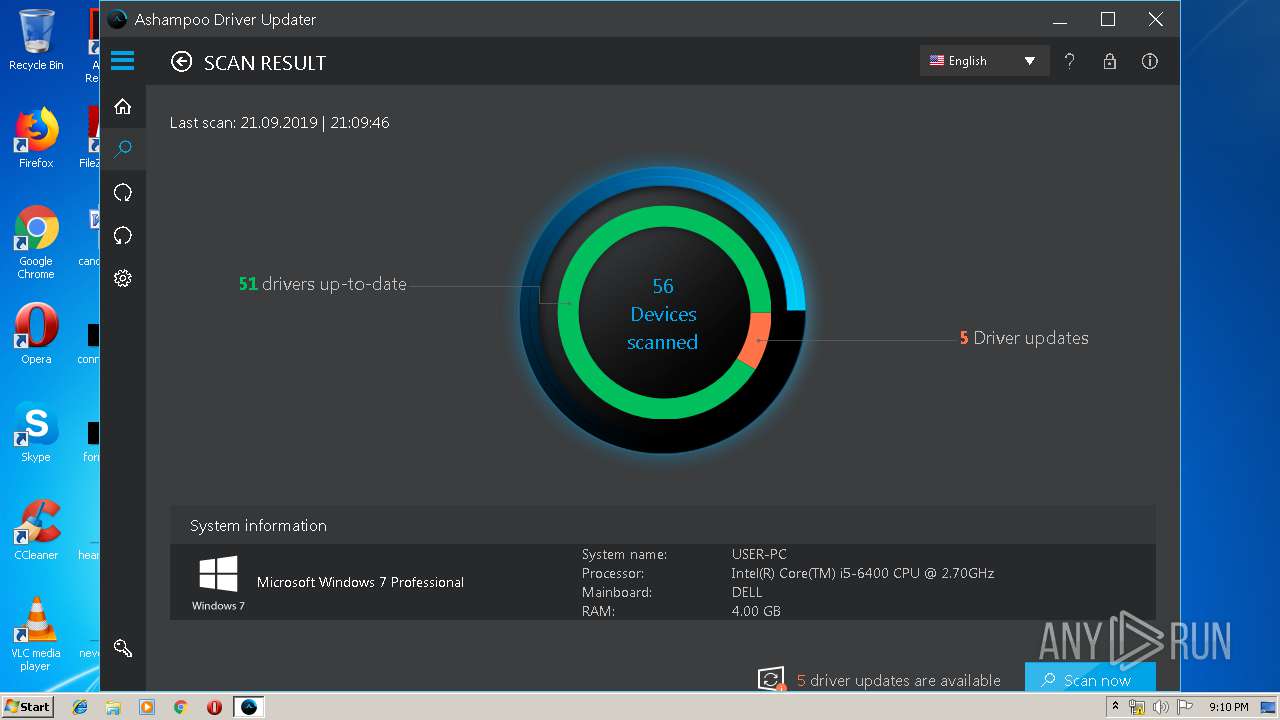This screenshot has width=1280, height=720.
Task: Click the Last scan date text
Action: tap(280, 123)
